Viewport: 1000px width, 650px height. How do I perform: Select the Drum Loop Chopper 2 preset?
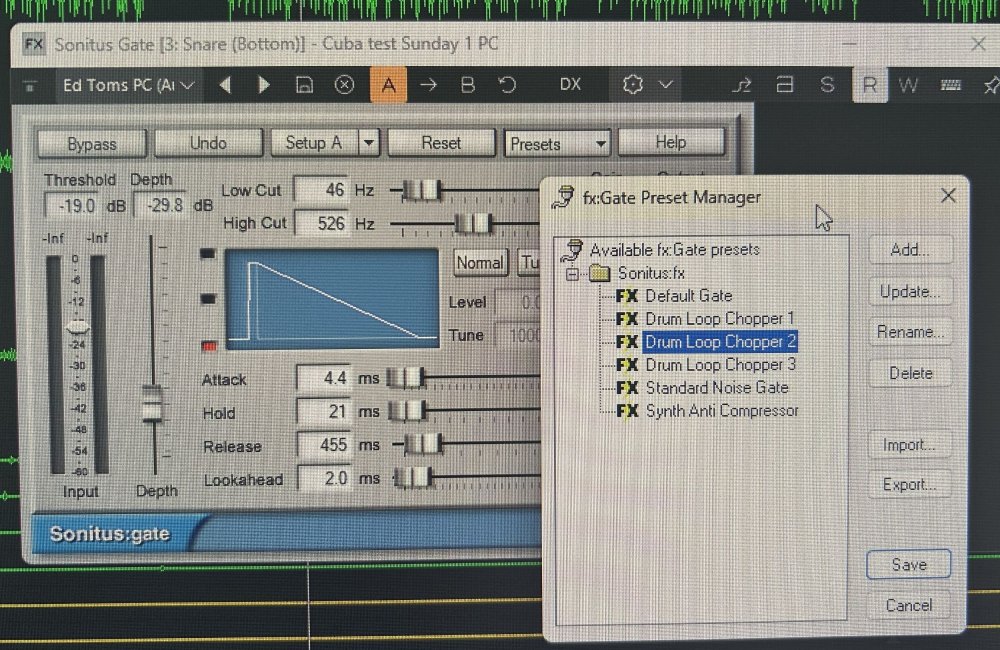click(720, 342)
